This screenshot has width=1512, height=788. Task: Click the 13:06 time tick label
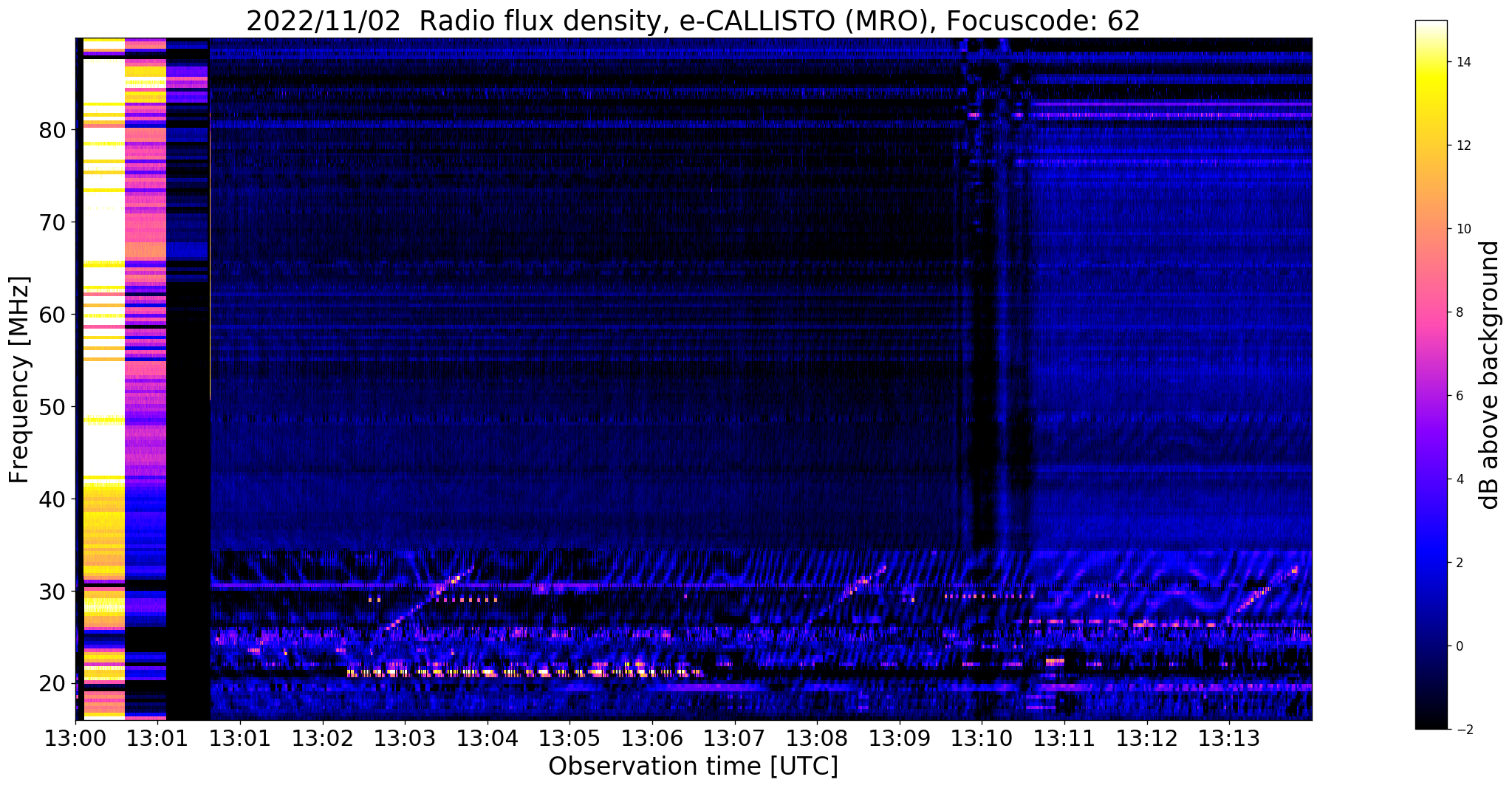652,739
